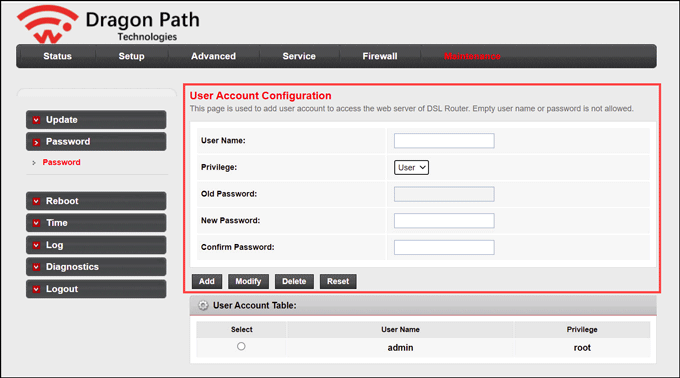680x378 pixels.
Task: Expand the Time sidebar section
Action: [96, 223]
